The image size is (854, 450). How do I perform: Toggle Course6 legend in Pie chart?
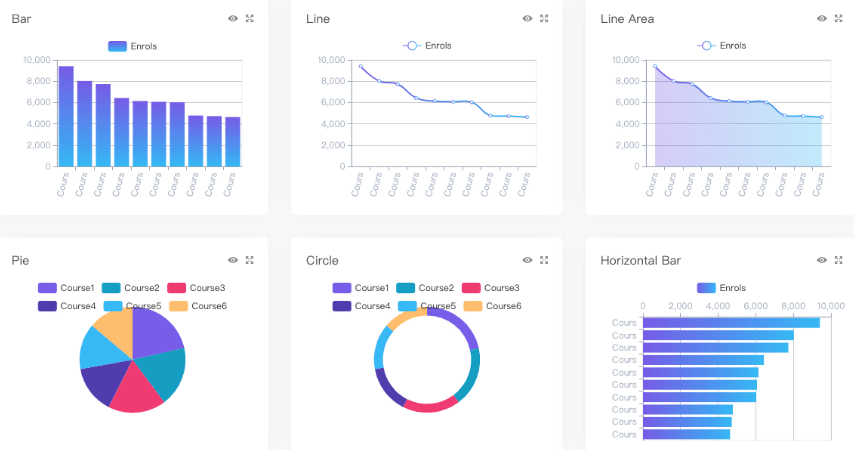click(198, 306)
